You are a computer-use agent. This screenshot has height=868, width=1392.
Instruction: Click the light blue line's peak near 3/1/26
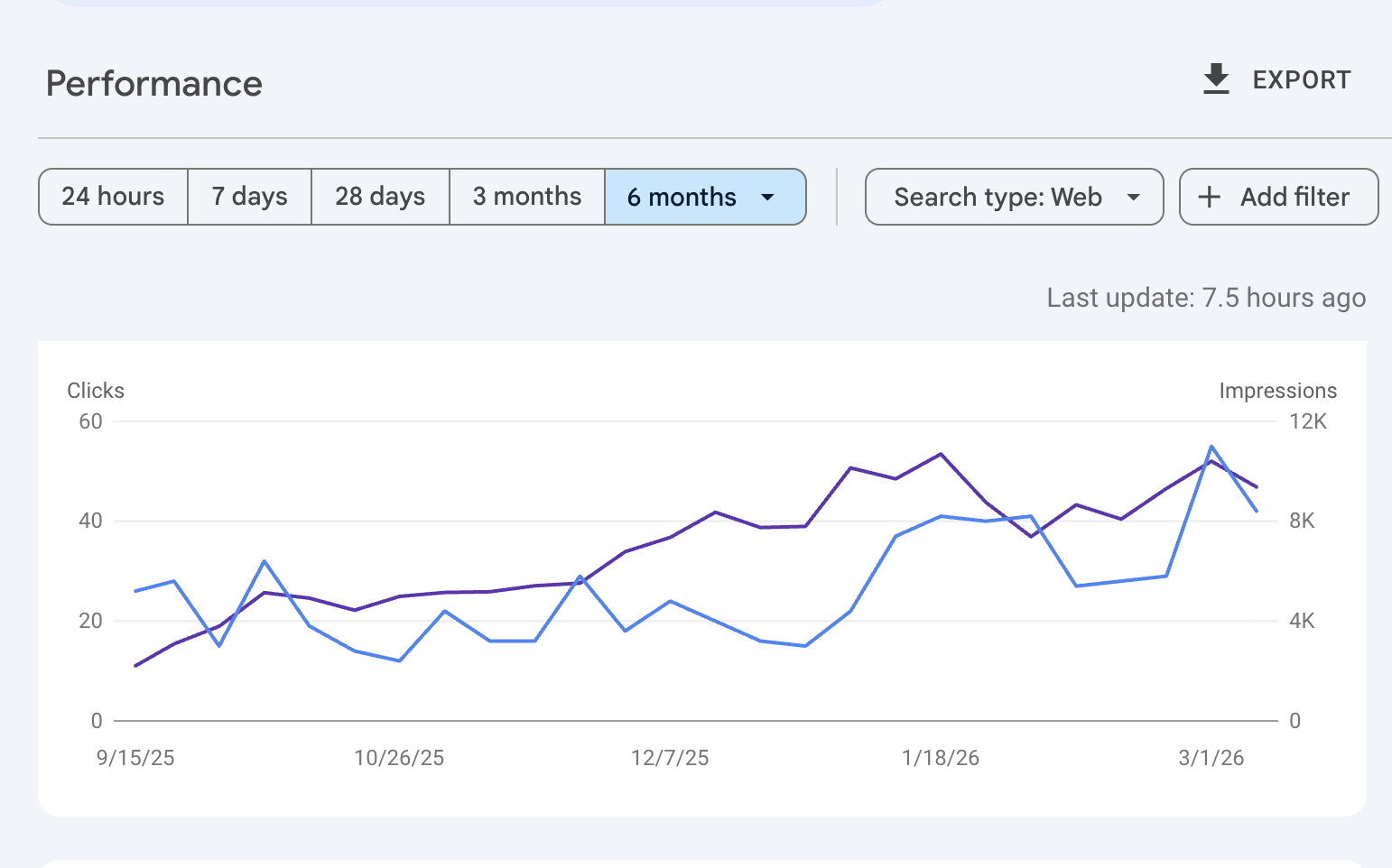[x=1211, y=447]
